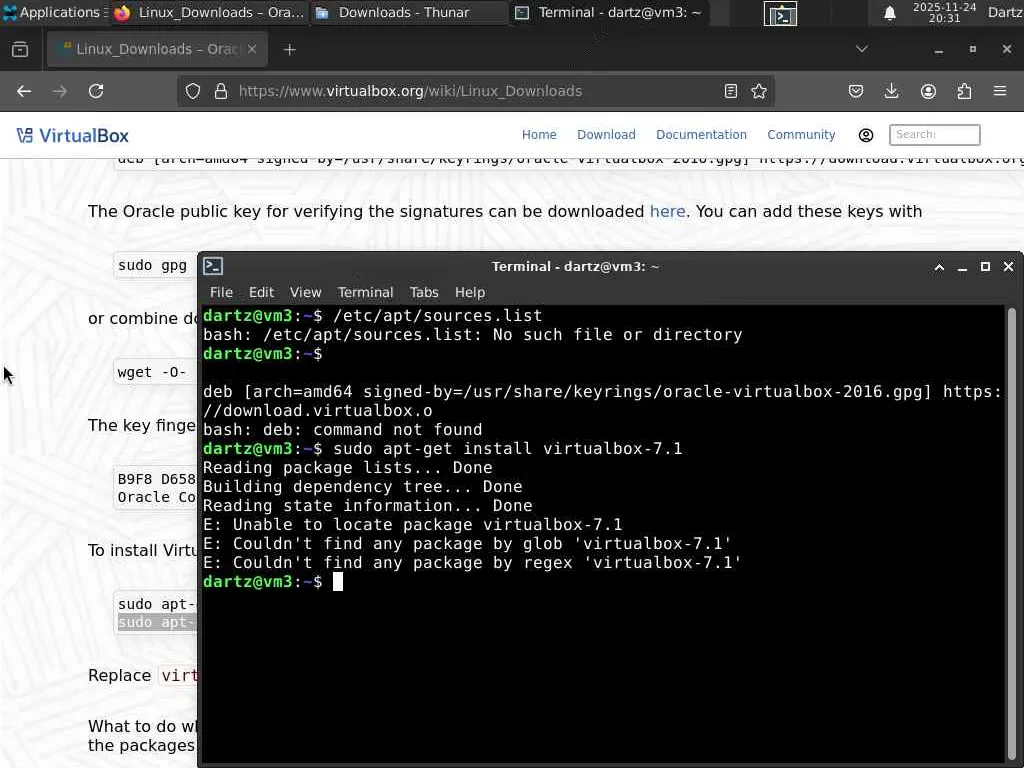Click 'bash: deb: command not found' line

click(343, 430)
